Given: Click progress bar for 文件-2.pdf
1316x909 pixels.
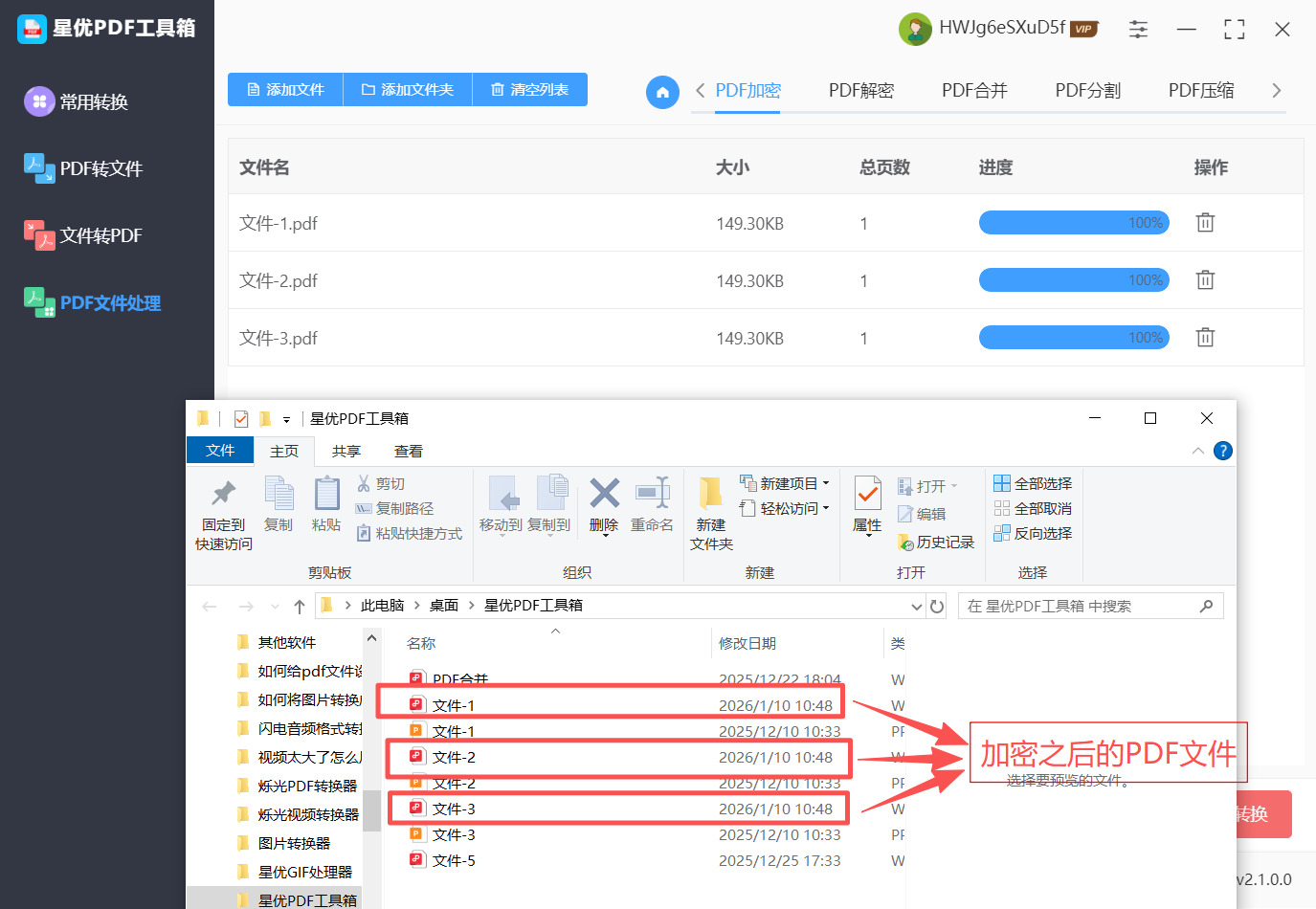Looking at the screenshot, I should tap(1074, 280).
